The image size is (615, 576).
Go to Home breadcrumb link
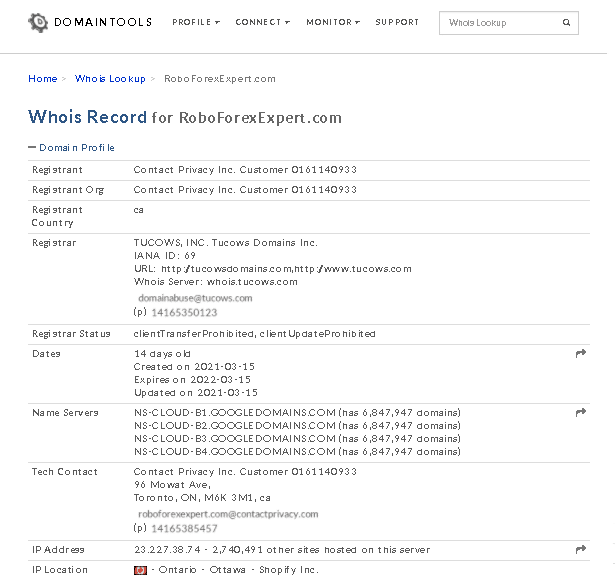43,79
